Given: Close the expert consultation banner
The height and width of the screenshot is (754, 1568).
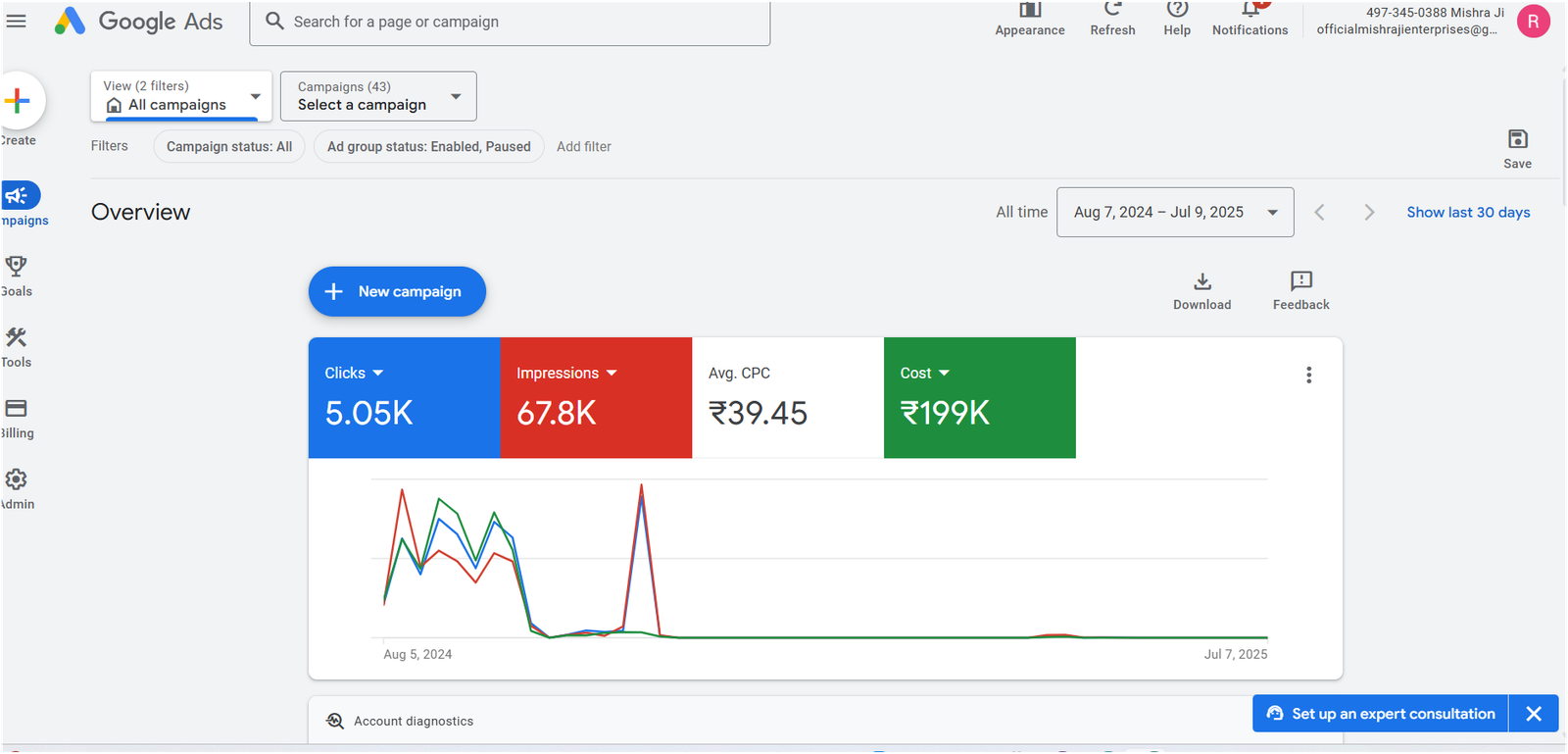Looking at the screenshot, I should coord(1534,714).
